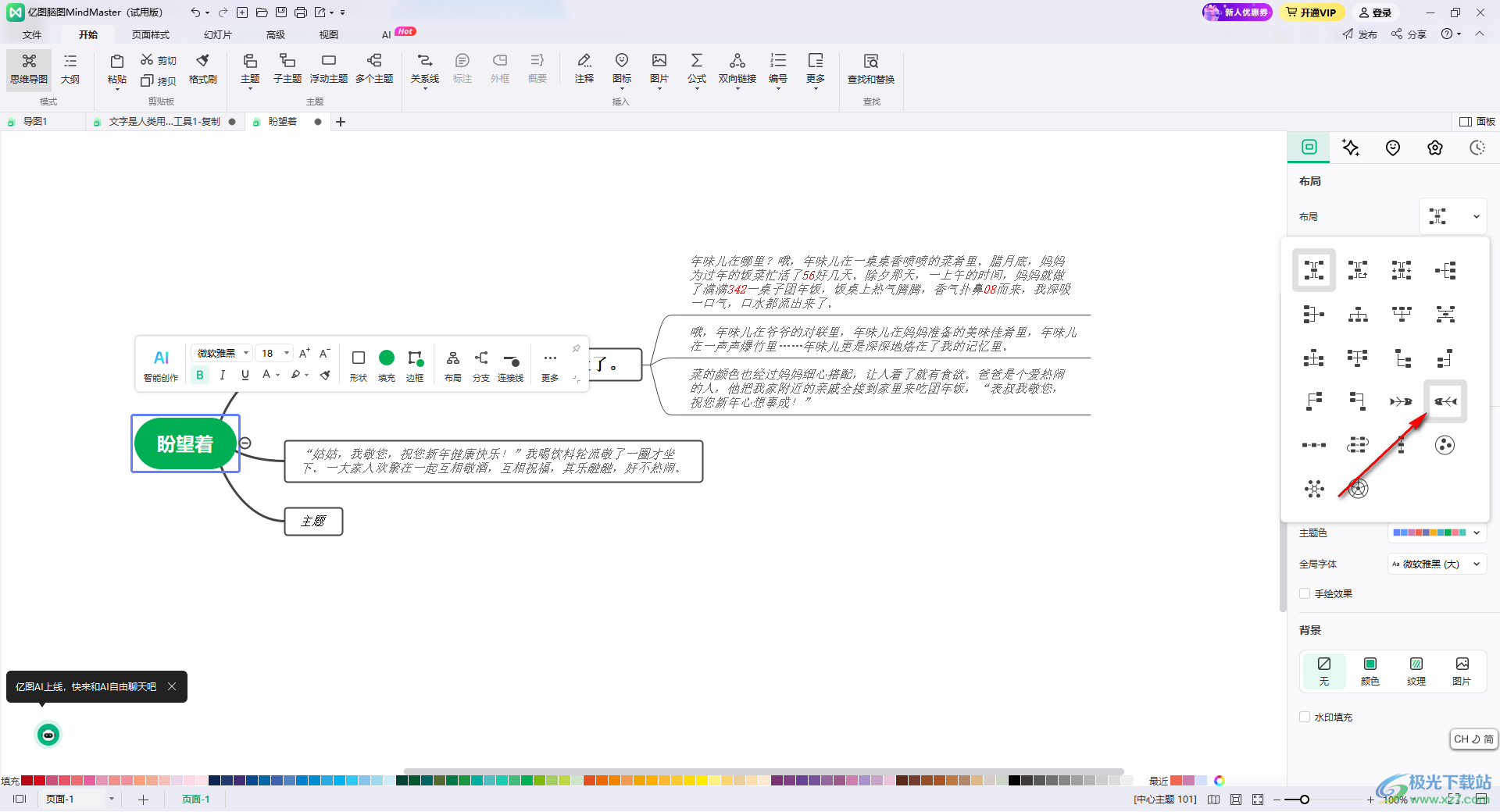Open 分支 branch options in floating toolbar

coord(481,365)
